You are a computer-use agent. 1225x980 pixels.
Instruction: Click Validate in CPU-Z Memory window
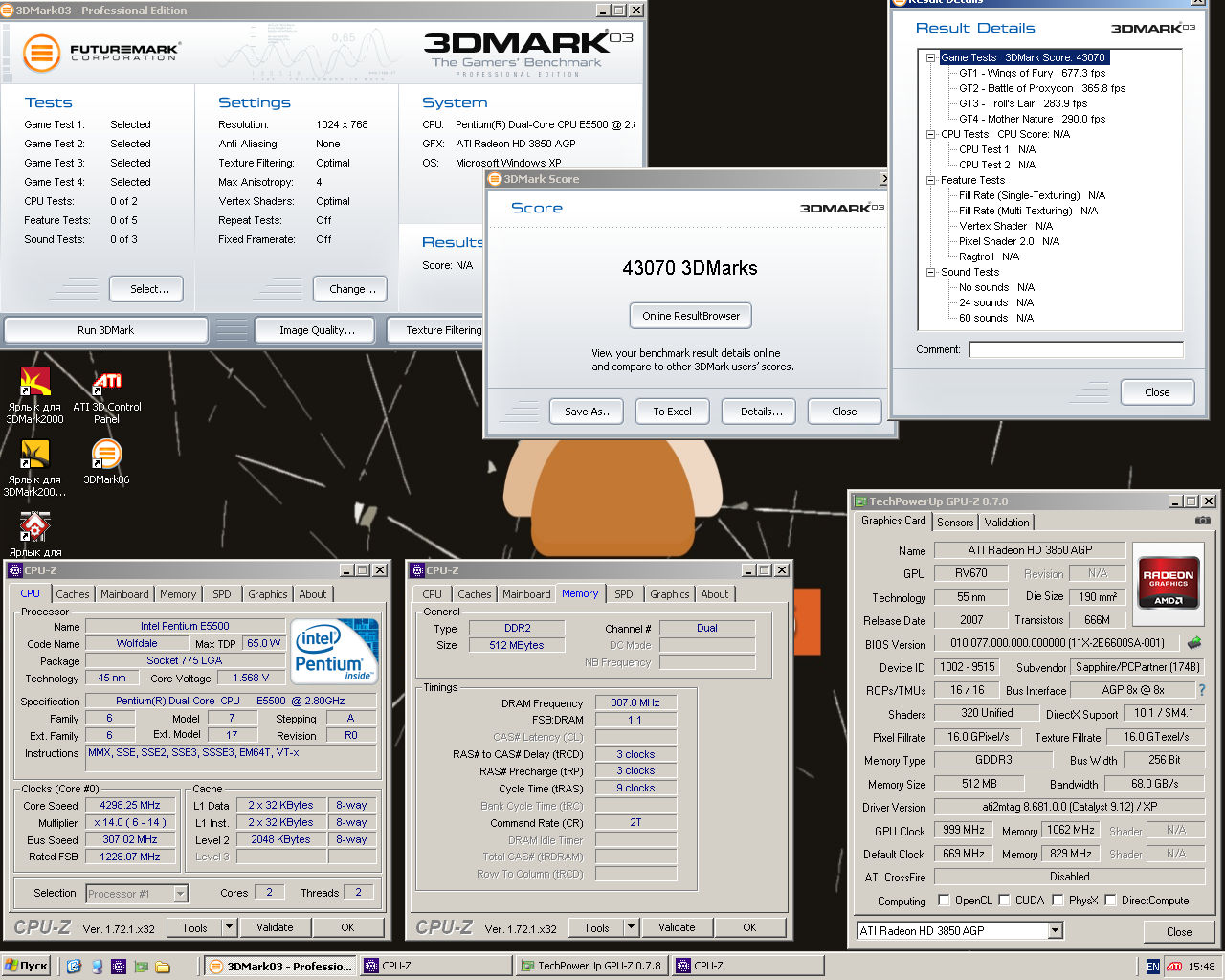pyautogui.click(x=677, y=927)
